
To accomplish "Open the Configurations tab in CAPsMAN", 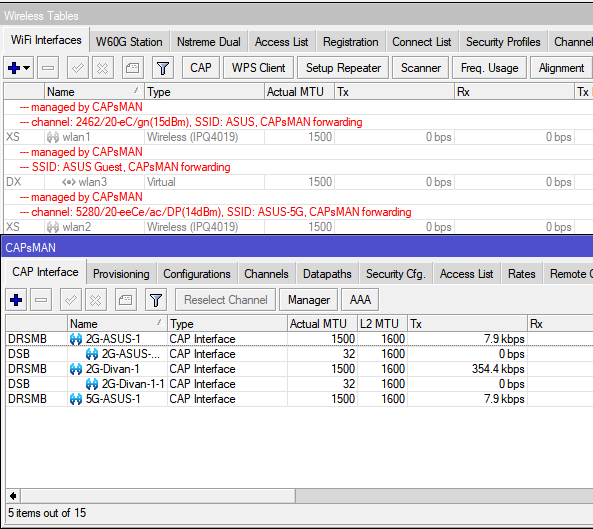I will 197,274.
